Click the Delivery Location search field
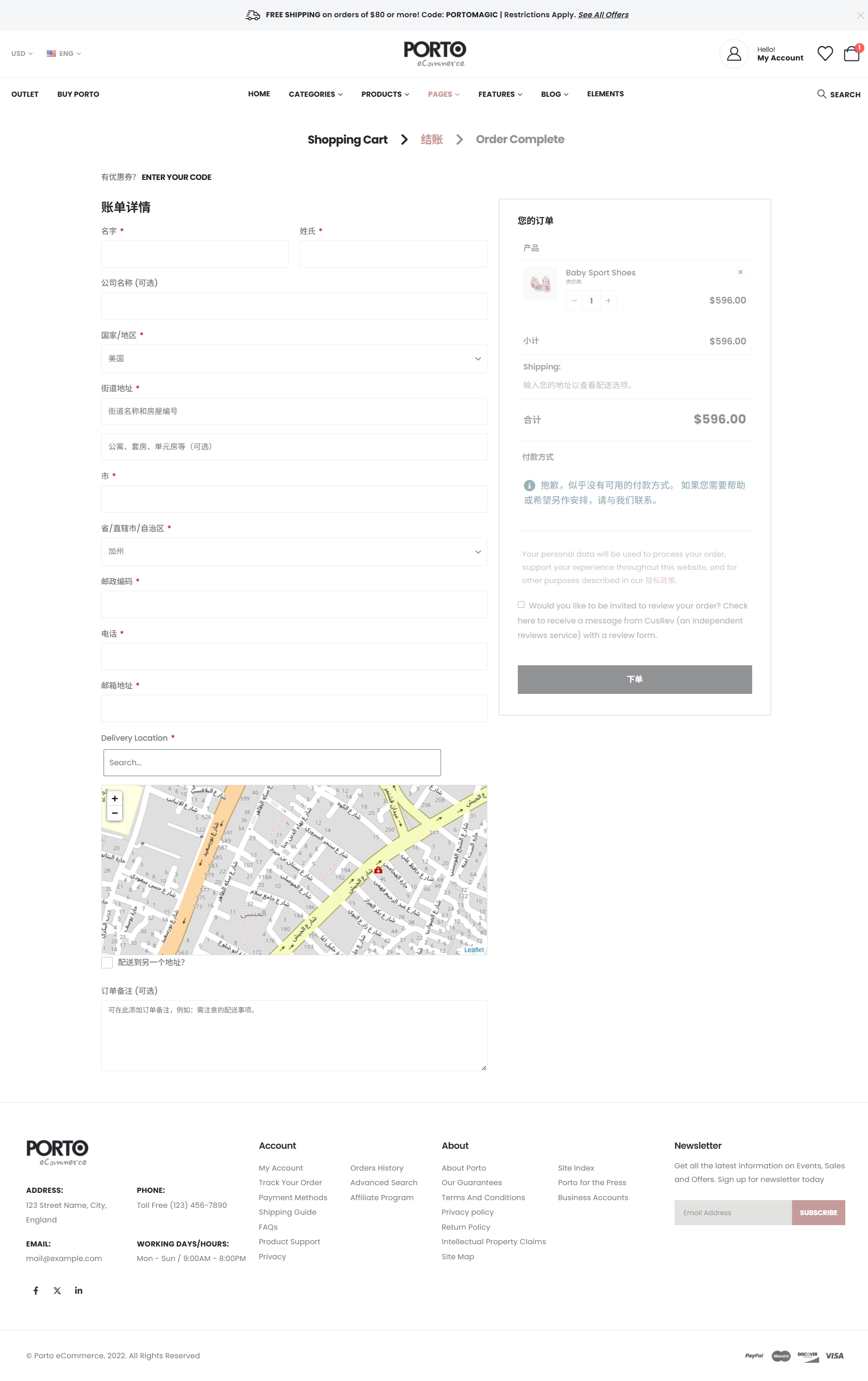 (x=272, y=763)
